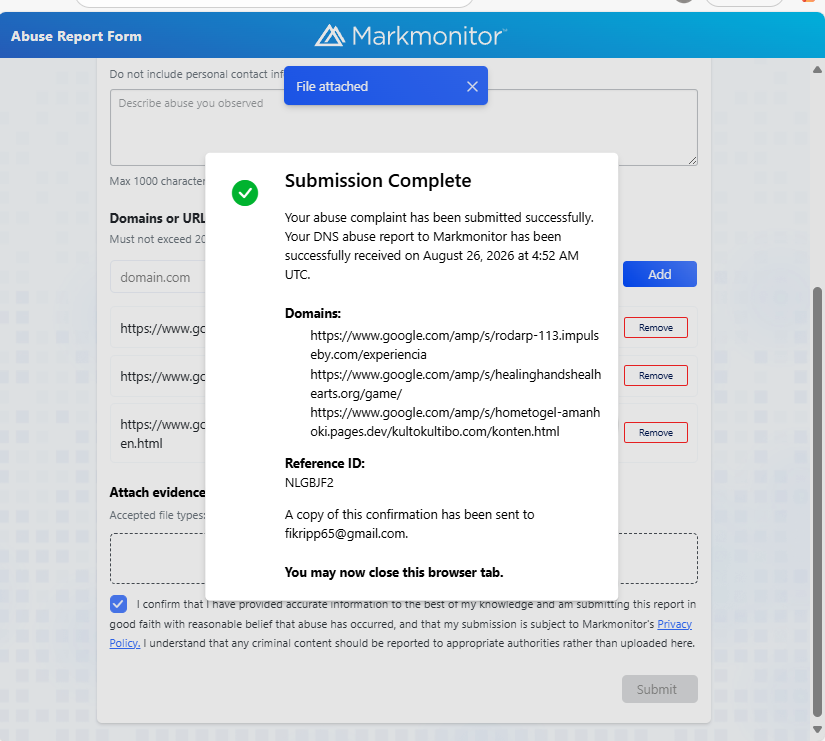
Task: Click the Domains: label in dialog
Action: [313, 313]
